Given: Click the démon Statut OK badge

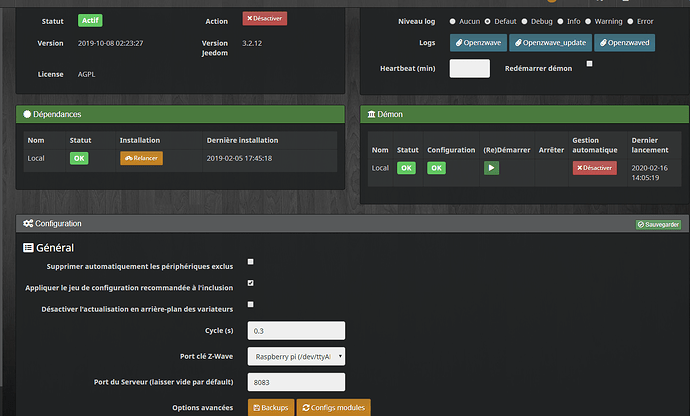Looking at the screenshot, I should (x=406, y=168).
